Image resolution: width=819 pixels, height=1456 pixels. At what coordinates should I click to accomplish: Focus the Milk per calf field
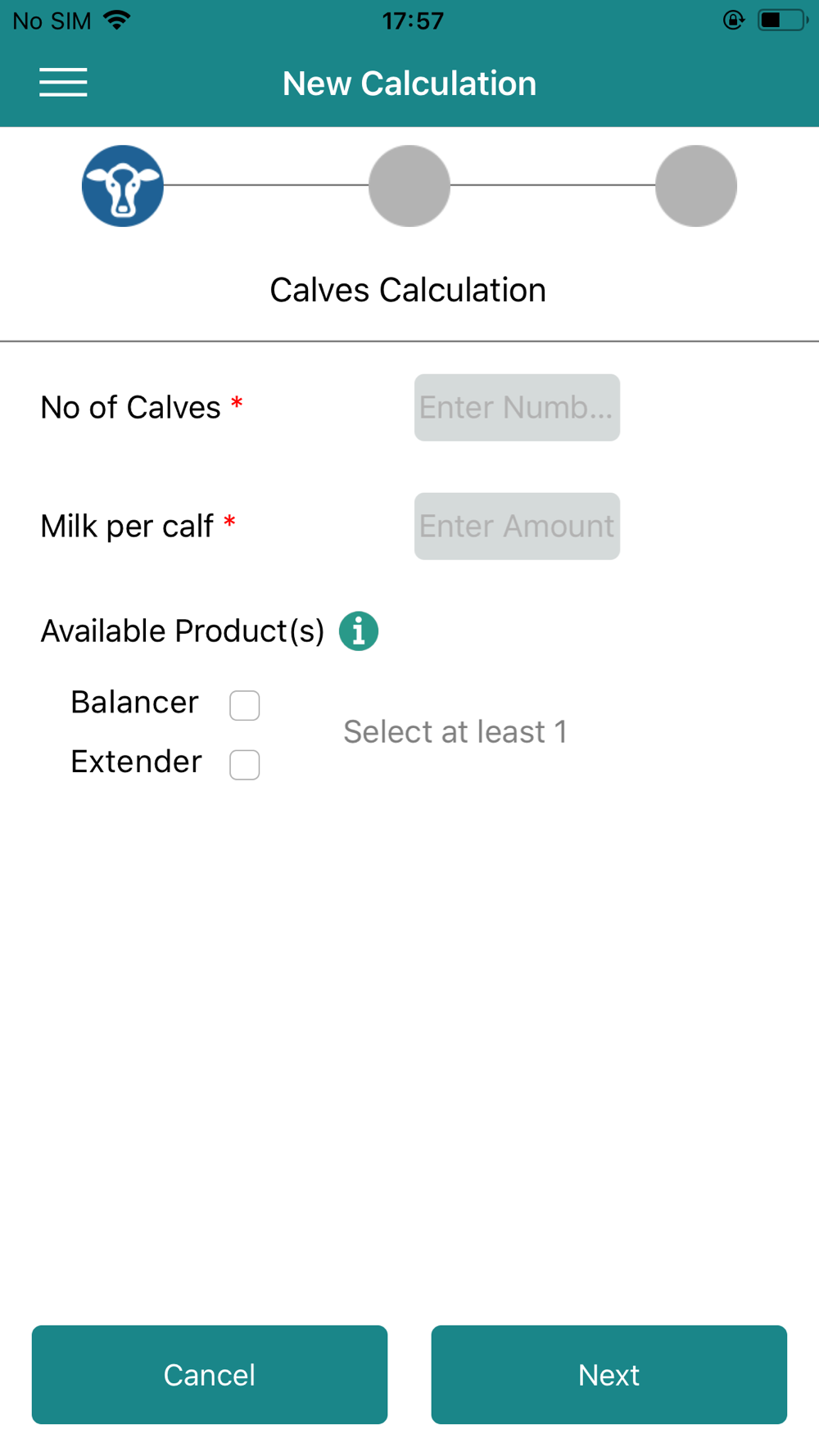pyautogui.click(x=517, y=527)
